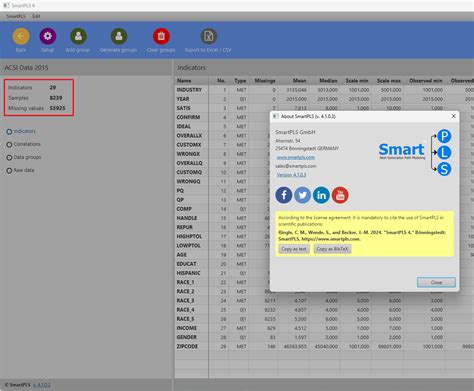Click the Copy as BibTeX button

(x=332, y=249)
